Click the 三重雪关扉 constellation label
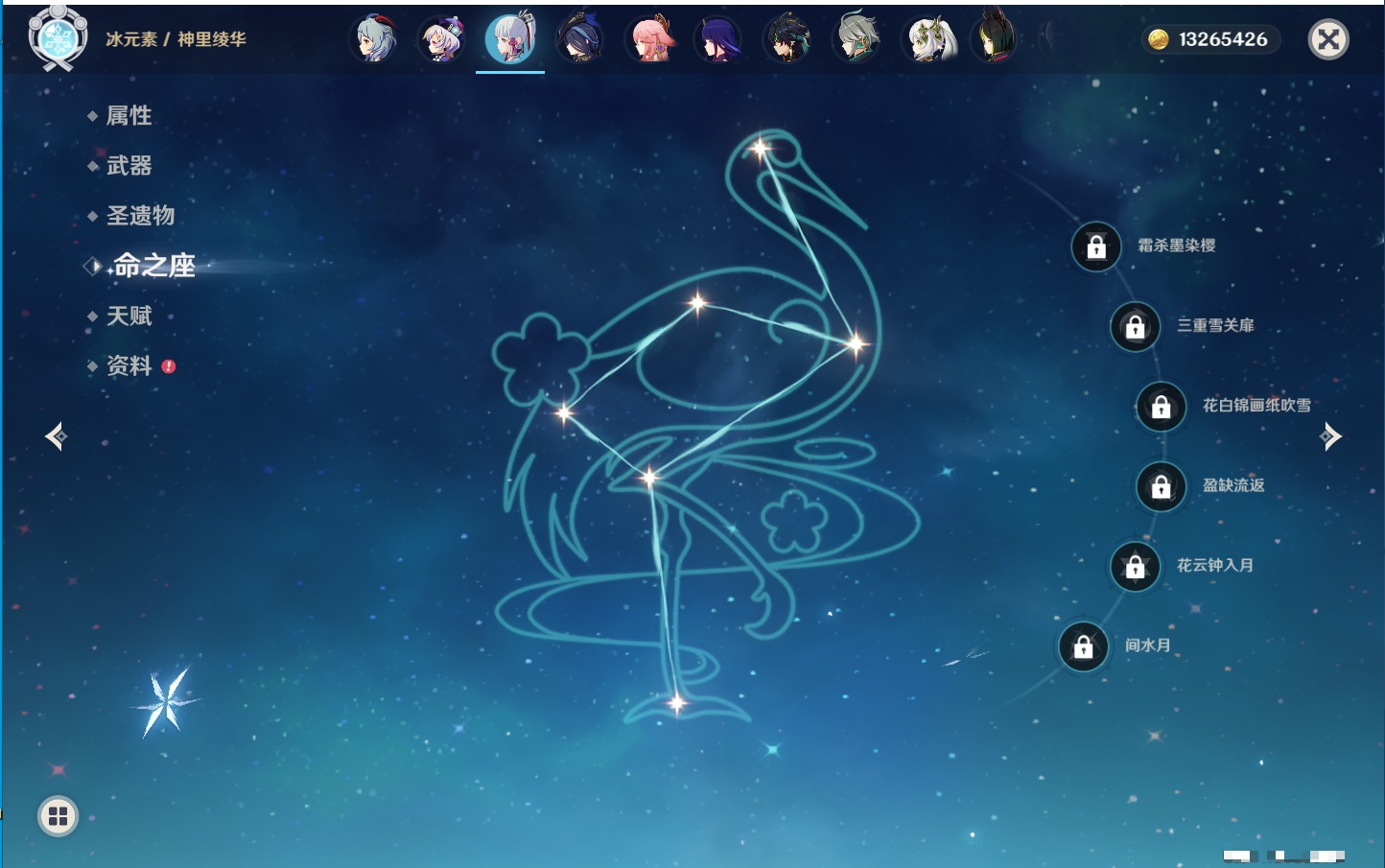Screen dimensions: 1385x868 coord(1215,325)
